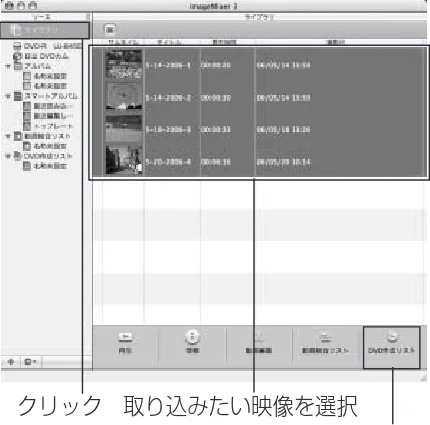Select the title text 5-14-2006-2

168,98
